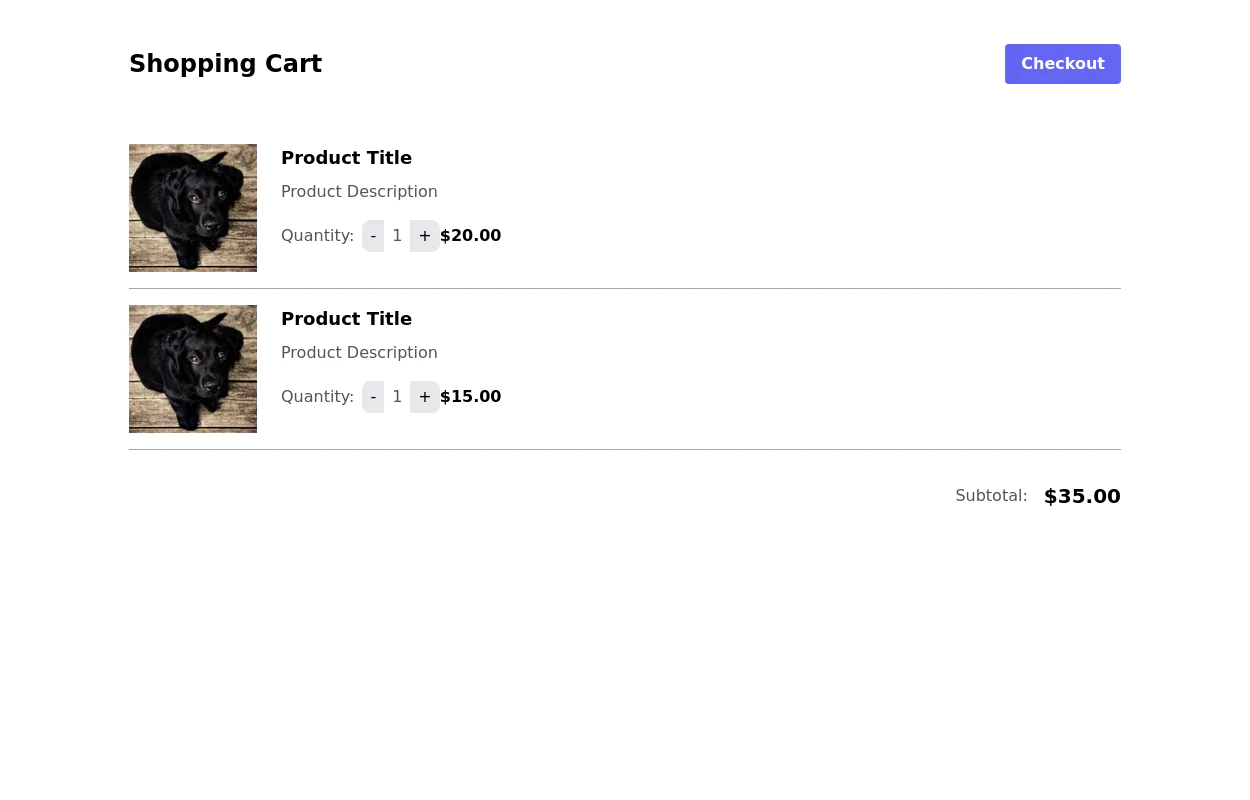
Task: Click the quantity number of the $20.00 item
Action: (397, 236)
